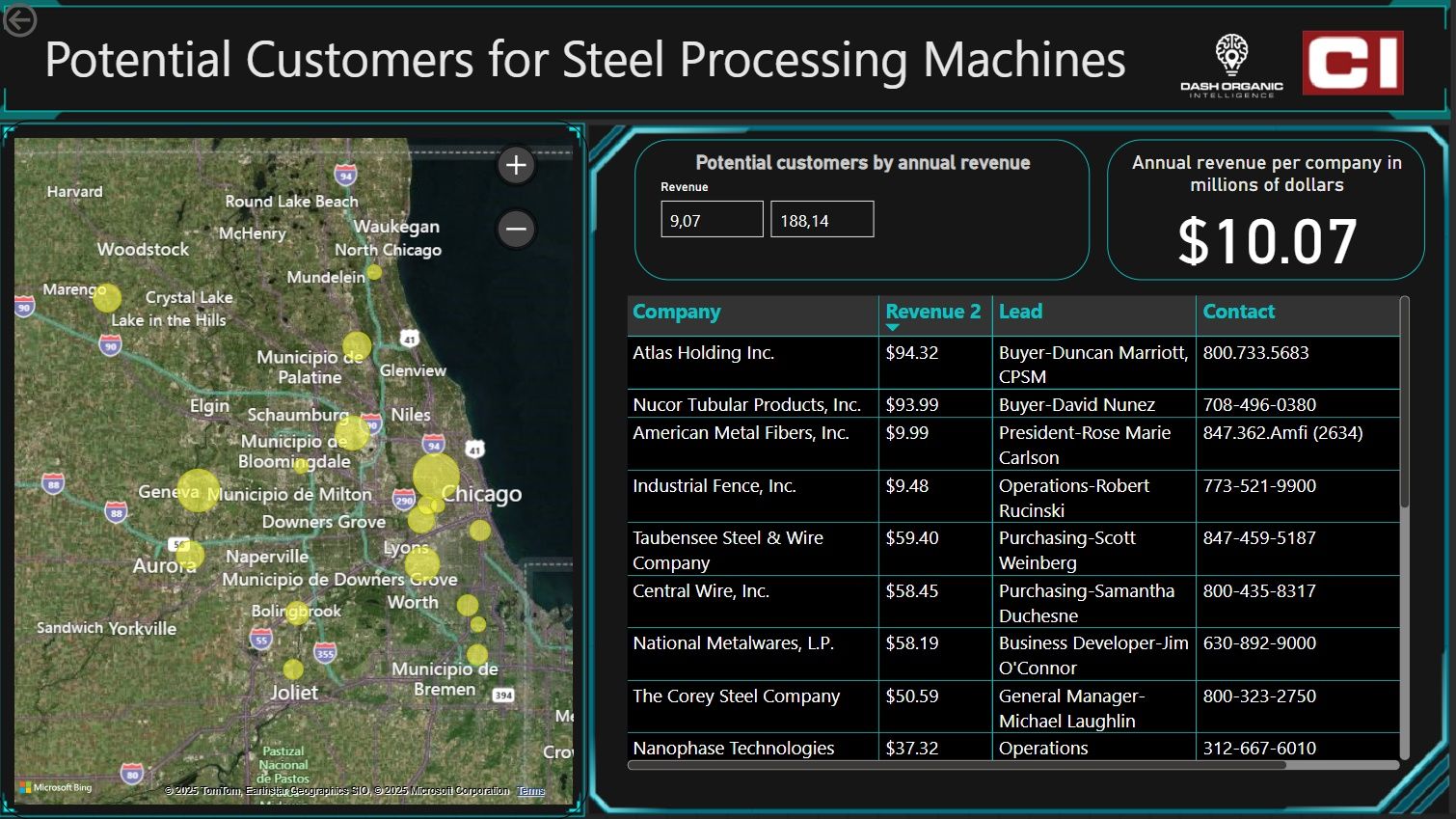
Task: Click the Contact column header
Action: 1238,312
